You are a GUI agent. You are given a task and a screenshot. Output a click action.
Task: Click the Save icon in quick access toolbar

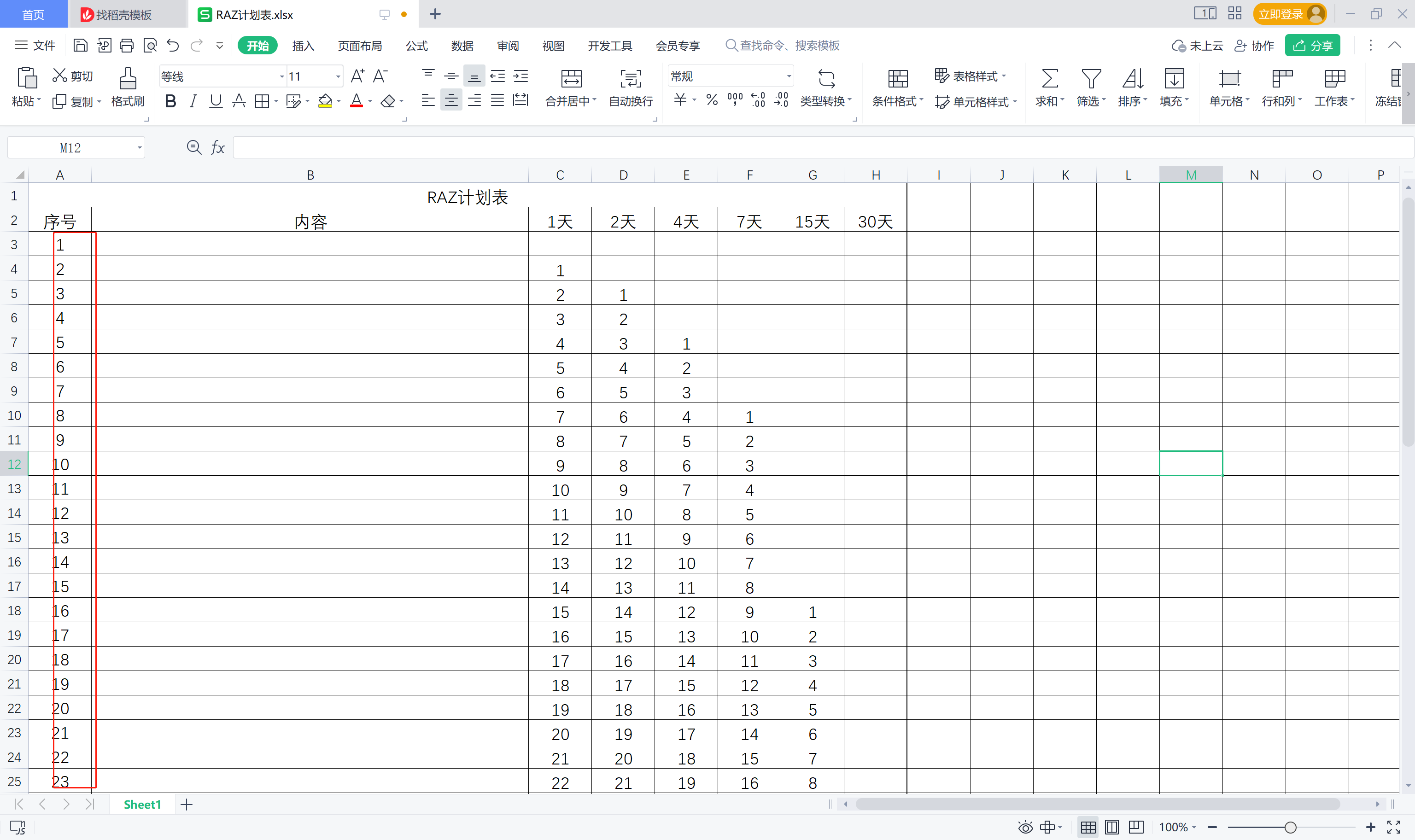(x=80, y=45)
